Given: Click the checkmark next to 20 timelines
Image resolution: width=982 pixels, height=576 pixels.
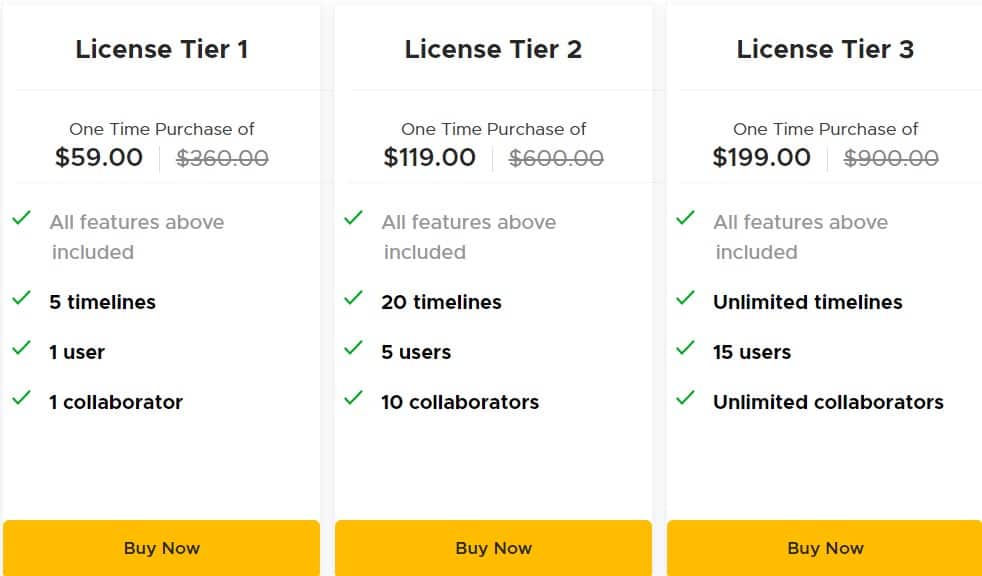Looking at the screenshot, I should tap(353, 298).
